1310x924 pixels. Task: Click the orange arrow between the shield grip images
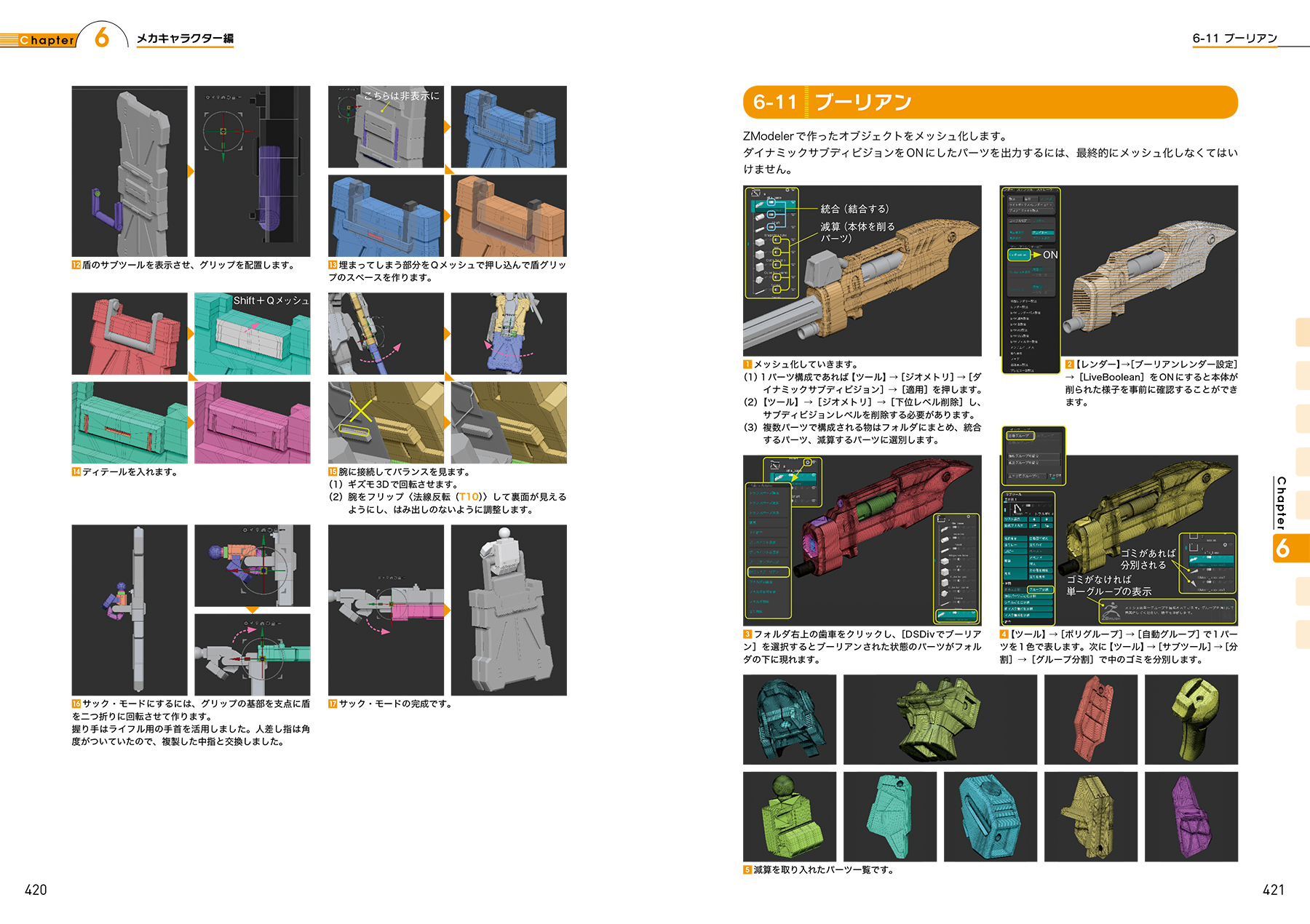(x=191, y=172)
